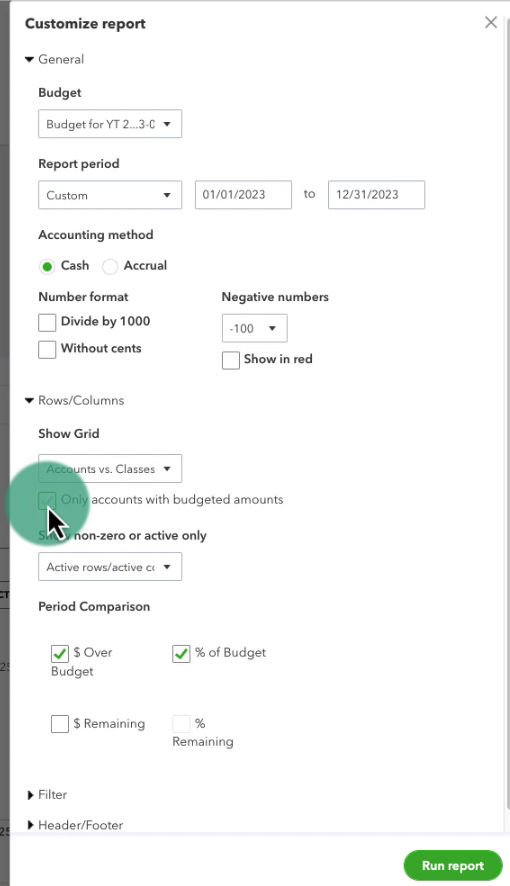Toggle Only accounts with budgeted amounts checkbox
Viewport: 510px width, 886px height.
47,501
